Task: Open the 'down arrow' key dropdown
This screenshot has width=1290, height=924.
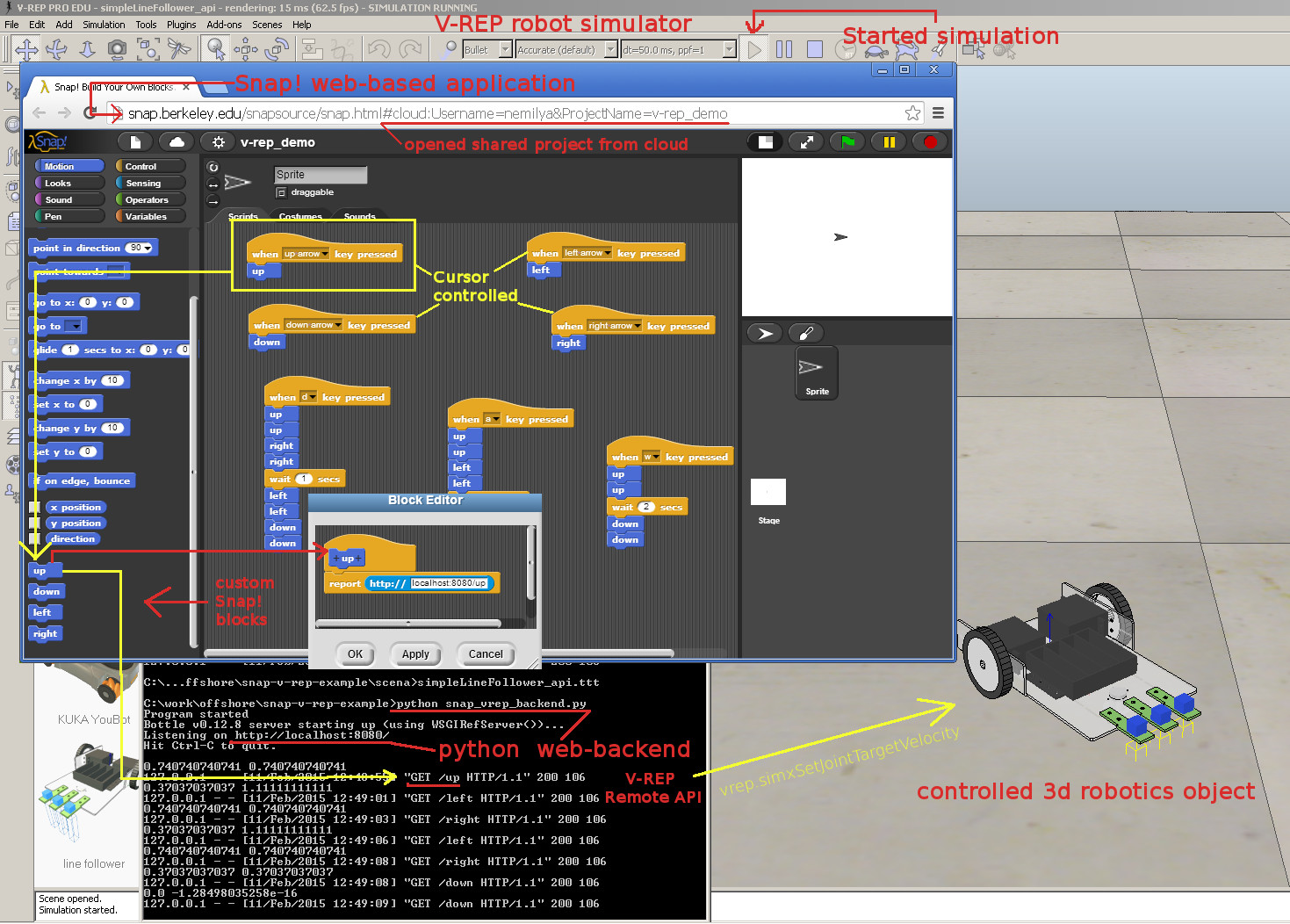Action: (313, 325)
